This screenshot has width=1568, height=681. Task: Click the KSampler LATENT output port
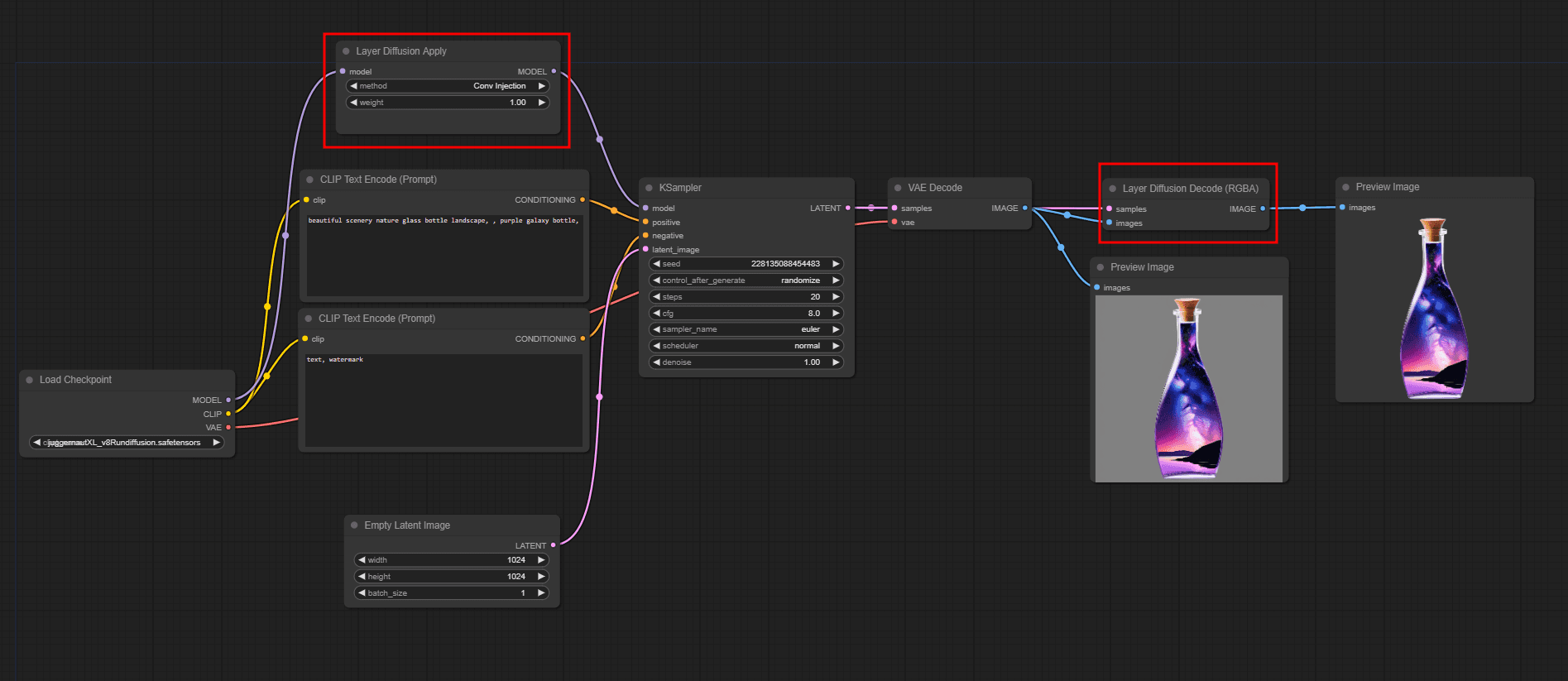[847, 209]
